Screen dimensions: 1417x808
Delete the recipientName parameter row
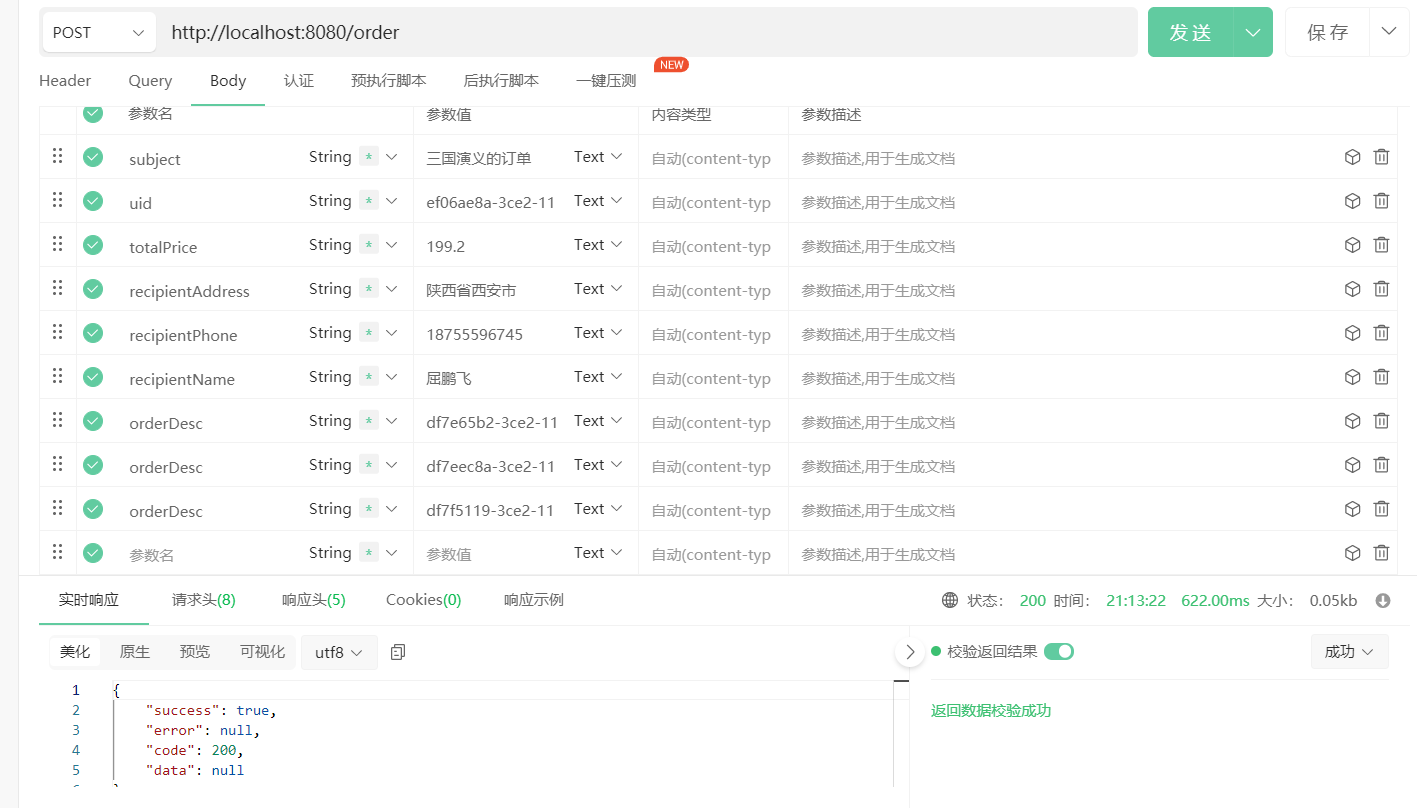click(x=1381, y=377)
